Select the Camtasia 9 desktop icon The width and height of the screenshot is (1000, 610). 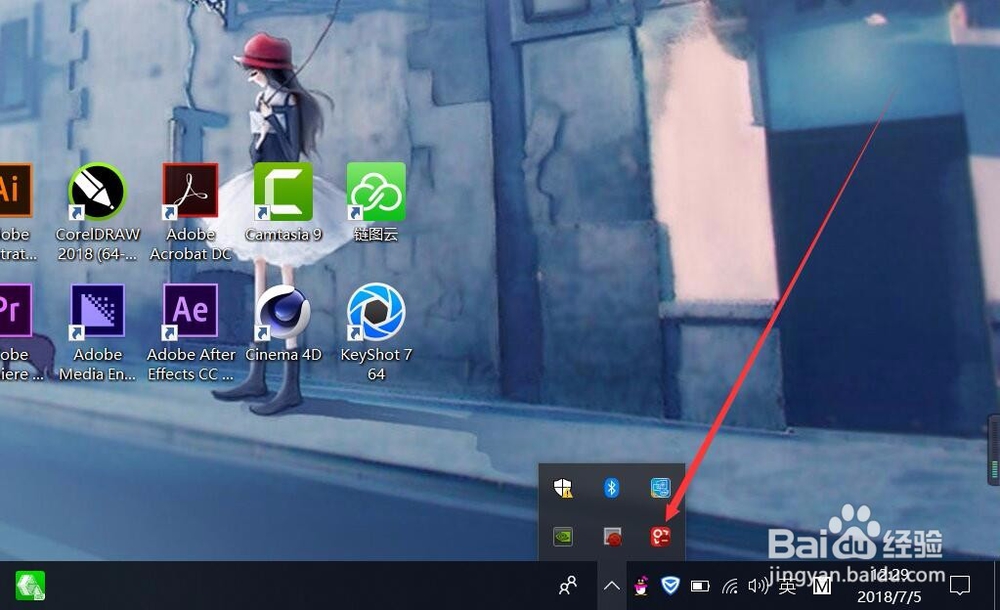coord(283,191)
